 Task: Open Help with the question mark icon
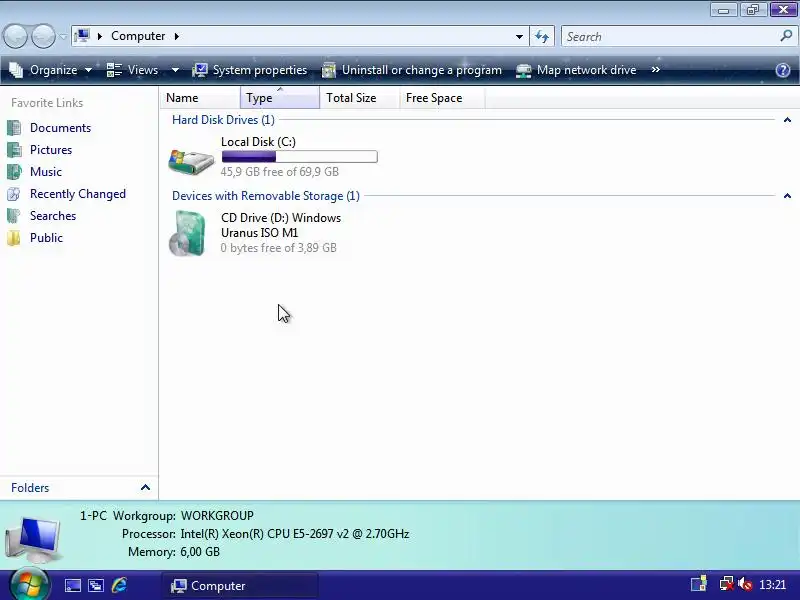coord(783,70)
